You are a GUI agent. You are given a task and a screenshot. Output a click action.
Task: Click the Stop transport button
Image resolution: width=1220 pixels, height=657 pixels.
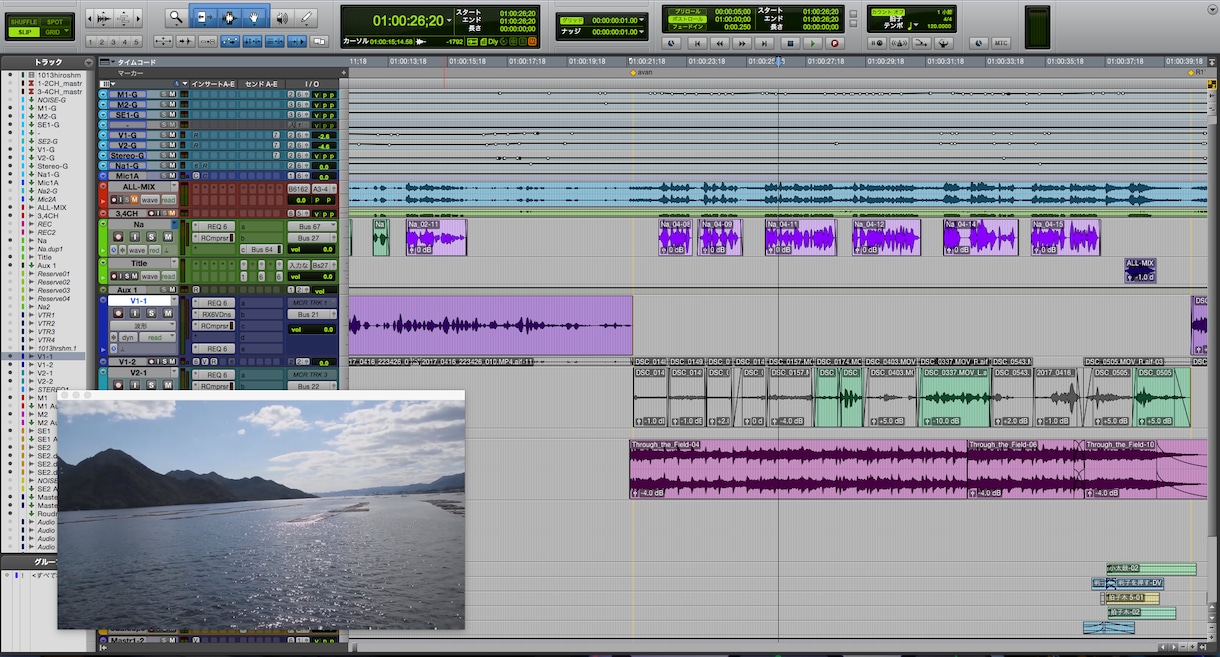coord(789,43)
